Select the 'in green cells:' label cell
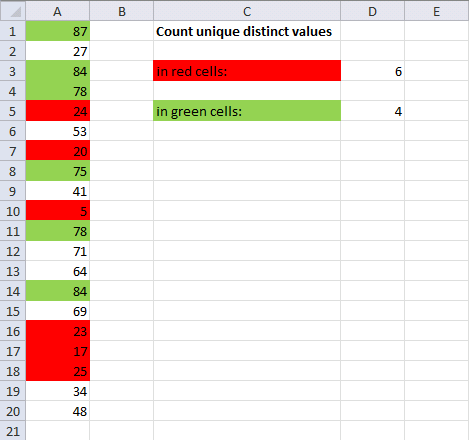The width and height of the screenshot is (469, 440). [247, 111]
